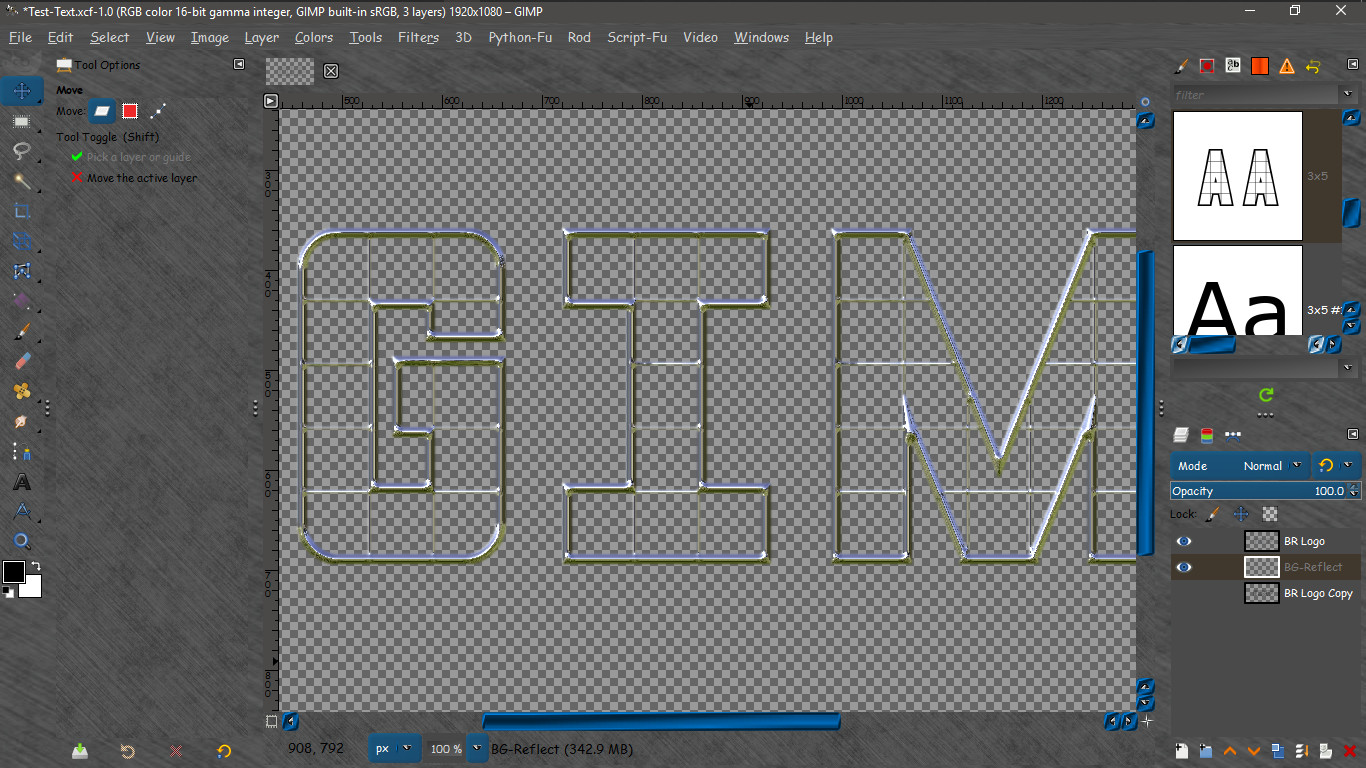Switch to the Layers tab icon
This screenshot has width=1366, height=768.
tap(1181, 435)
